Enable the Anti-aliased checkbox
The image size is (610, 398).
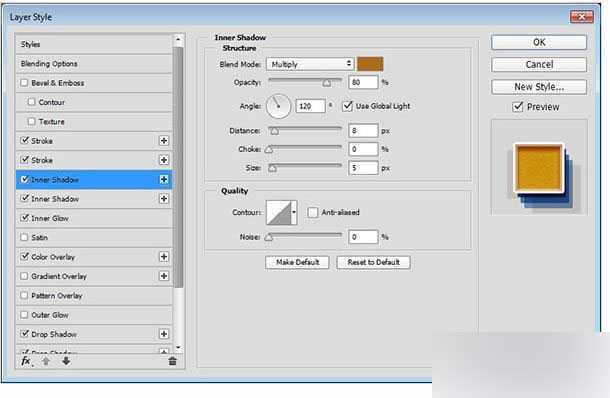pos(312,212)
